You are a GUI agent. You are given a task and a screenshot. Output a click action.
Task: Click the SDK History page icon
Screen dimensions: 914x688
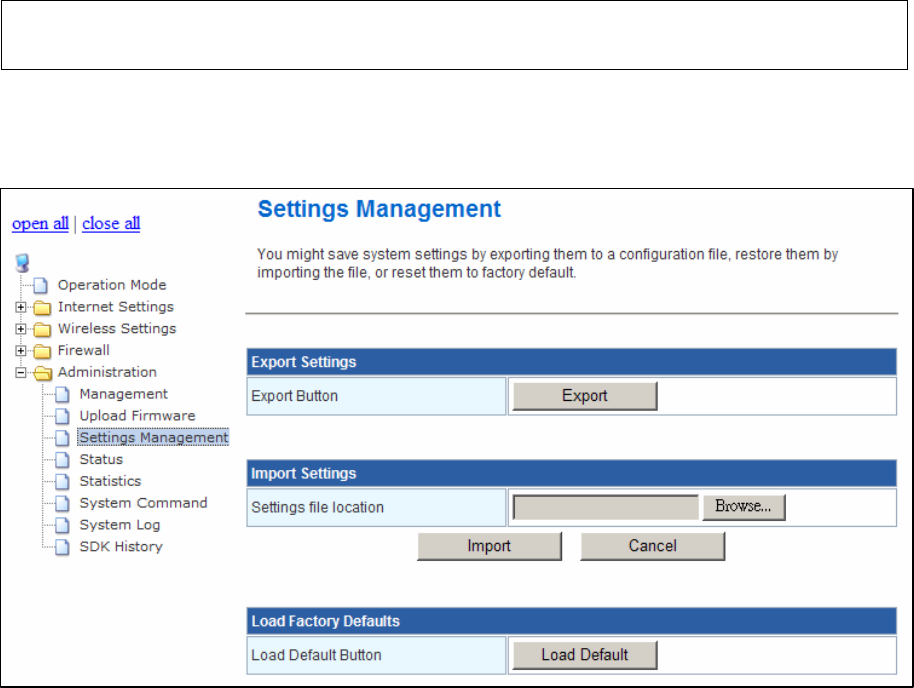(x=62, y=547)
